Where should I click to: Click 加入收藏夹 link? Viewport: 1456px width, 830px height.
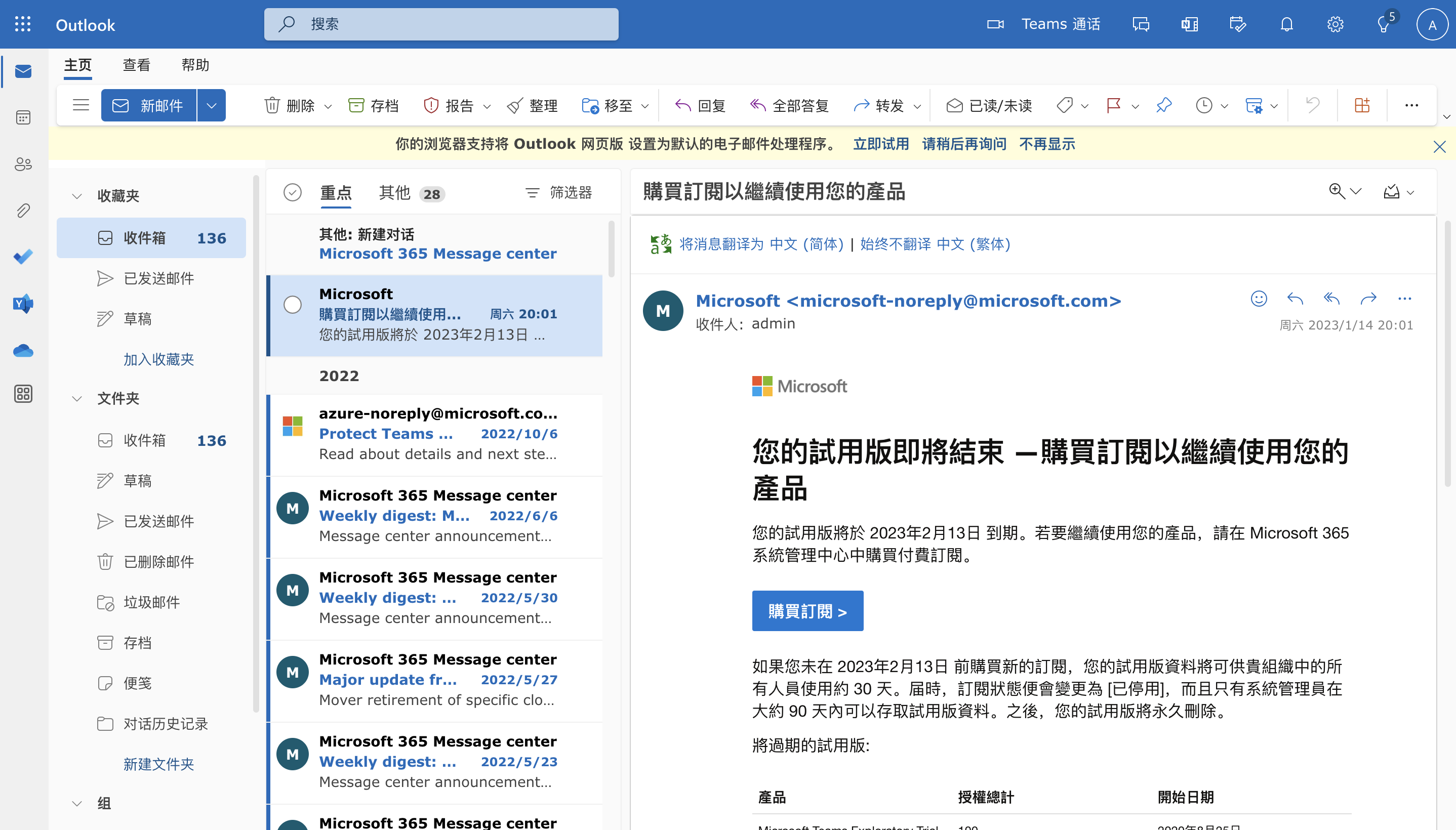click(x=158, y=359)
